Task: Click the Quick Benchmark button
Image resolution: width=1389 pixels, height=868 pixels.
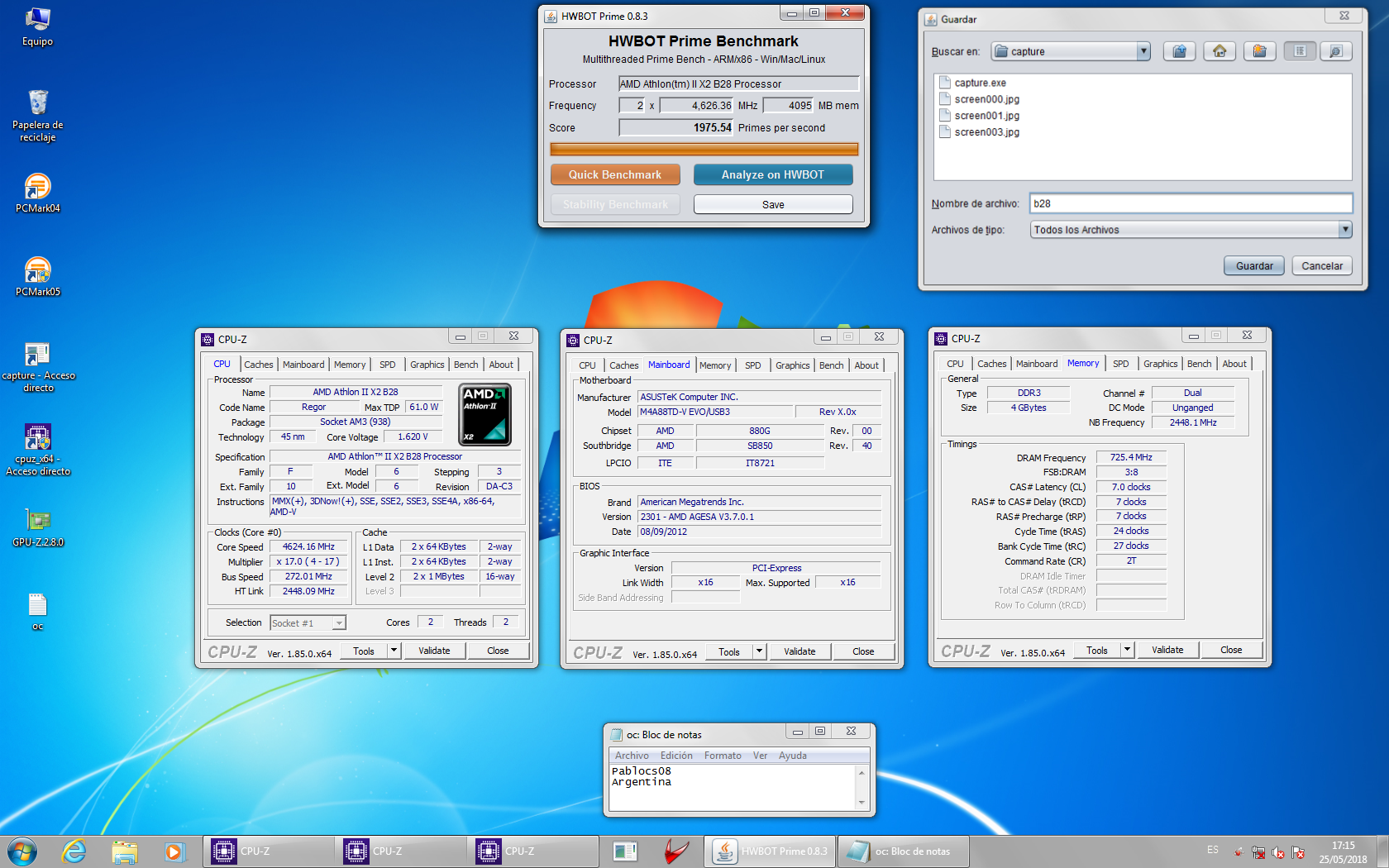Action: (x=615, y=174)
